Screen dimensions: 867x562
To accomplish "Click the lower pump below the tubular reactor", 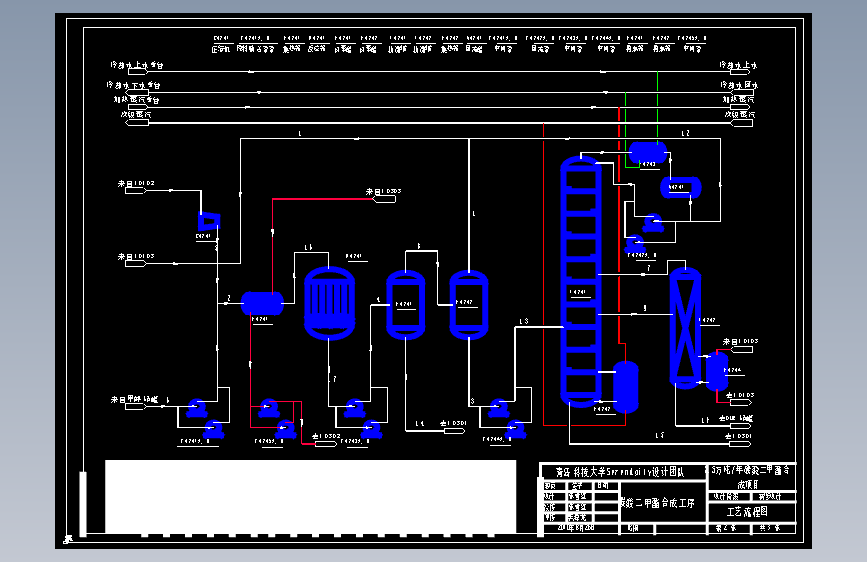I will tap(372, 429).
